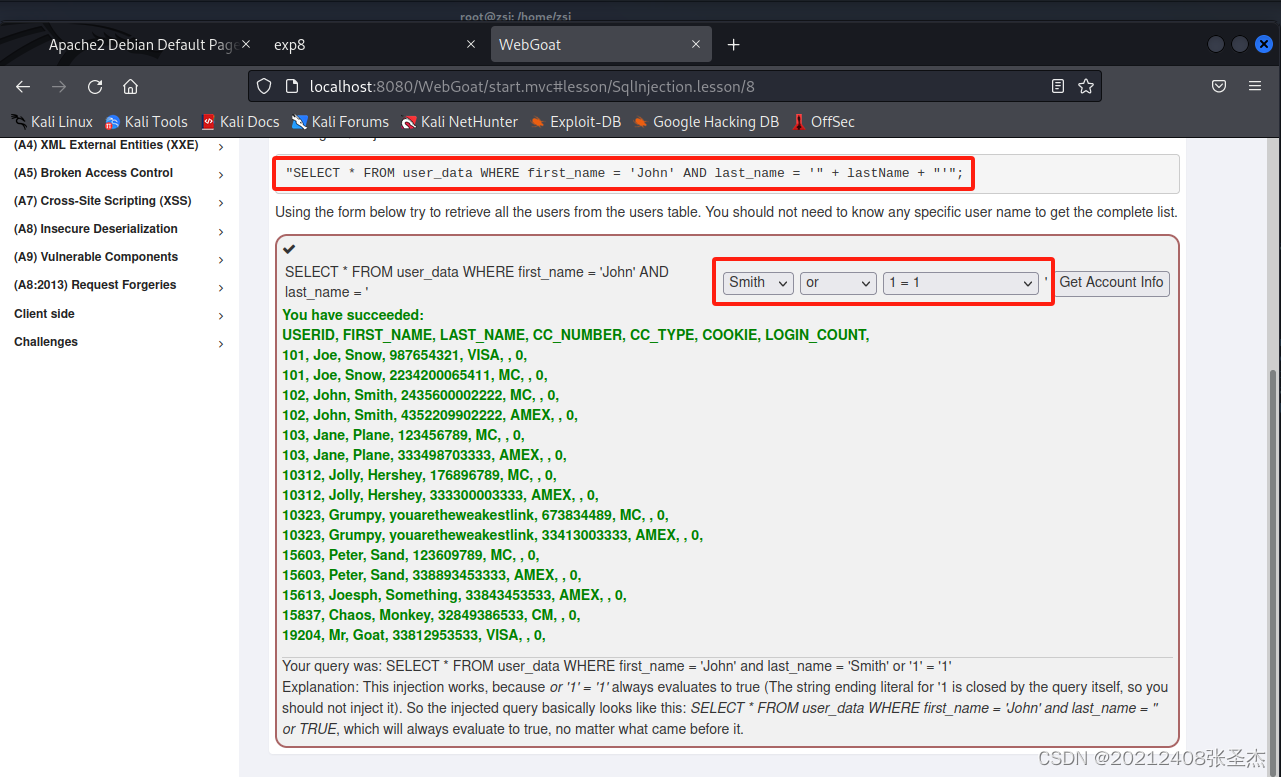Switch to the Apache2 Debian Default Page tab
1281x777 pixels.
[142, 45]
